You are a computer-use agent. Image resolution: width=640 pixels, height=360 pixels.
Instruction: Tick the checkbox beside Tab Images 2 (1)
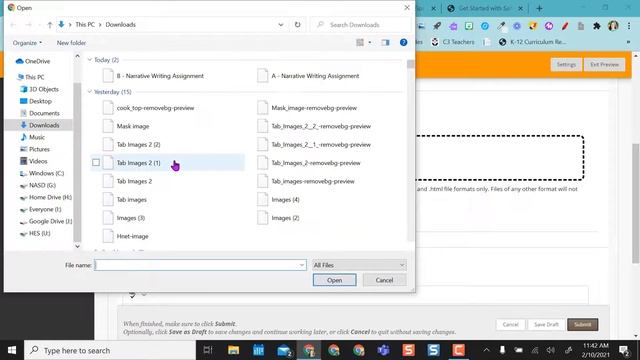click(x=96, y=163)
